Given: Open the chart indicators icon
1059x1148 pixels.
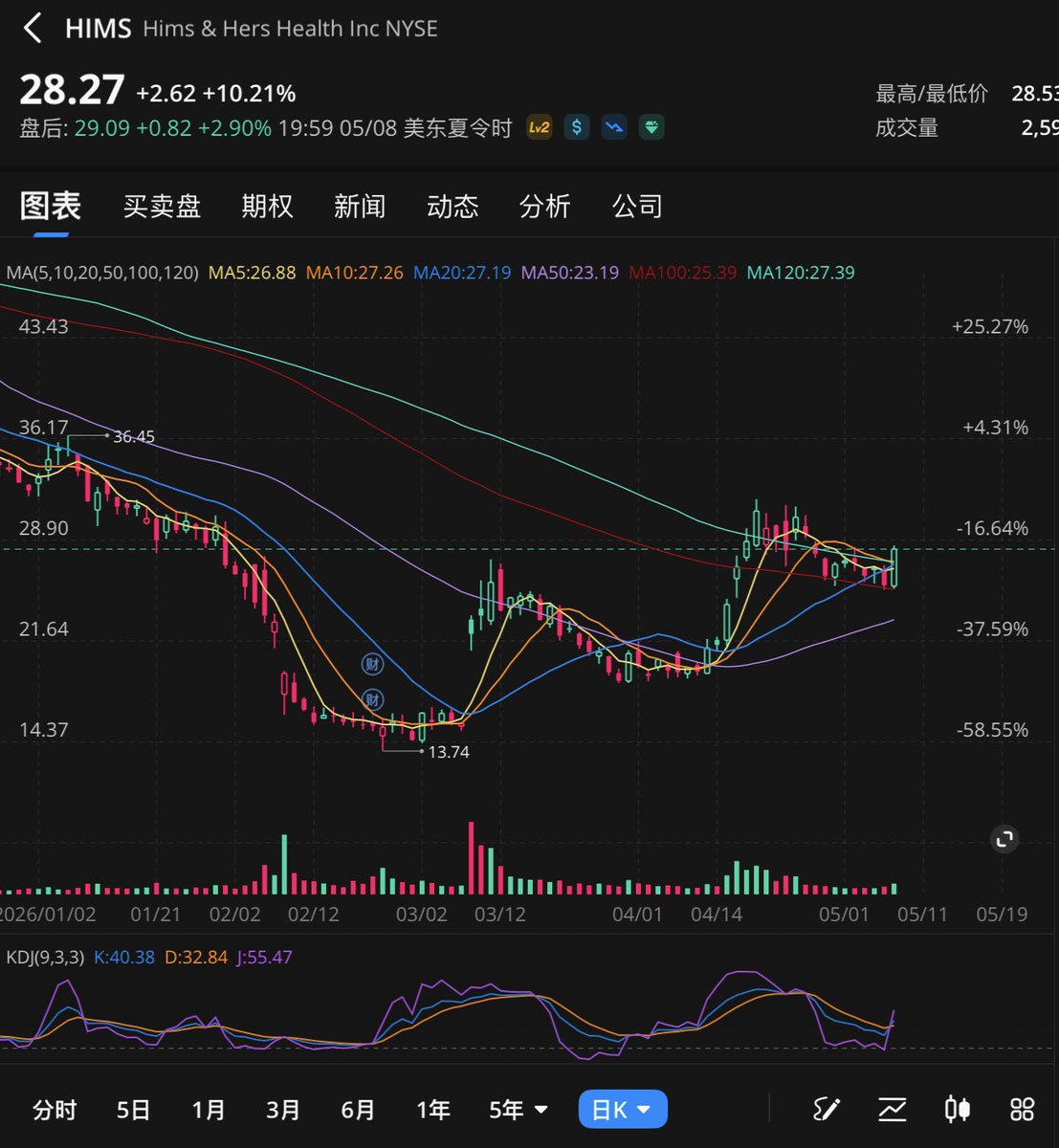Looking at the screenshot, I should point(893,1110).
